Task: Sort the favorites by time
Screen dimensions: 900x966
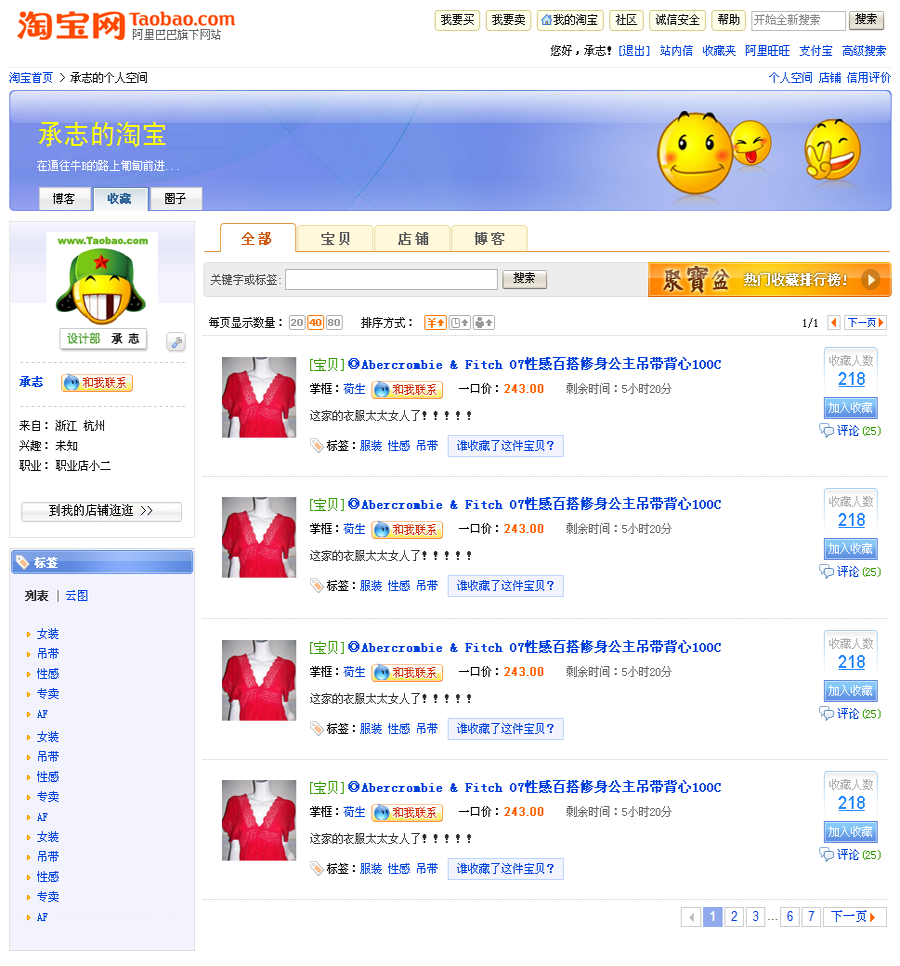Action: 460,322
